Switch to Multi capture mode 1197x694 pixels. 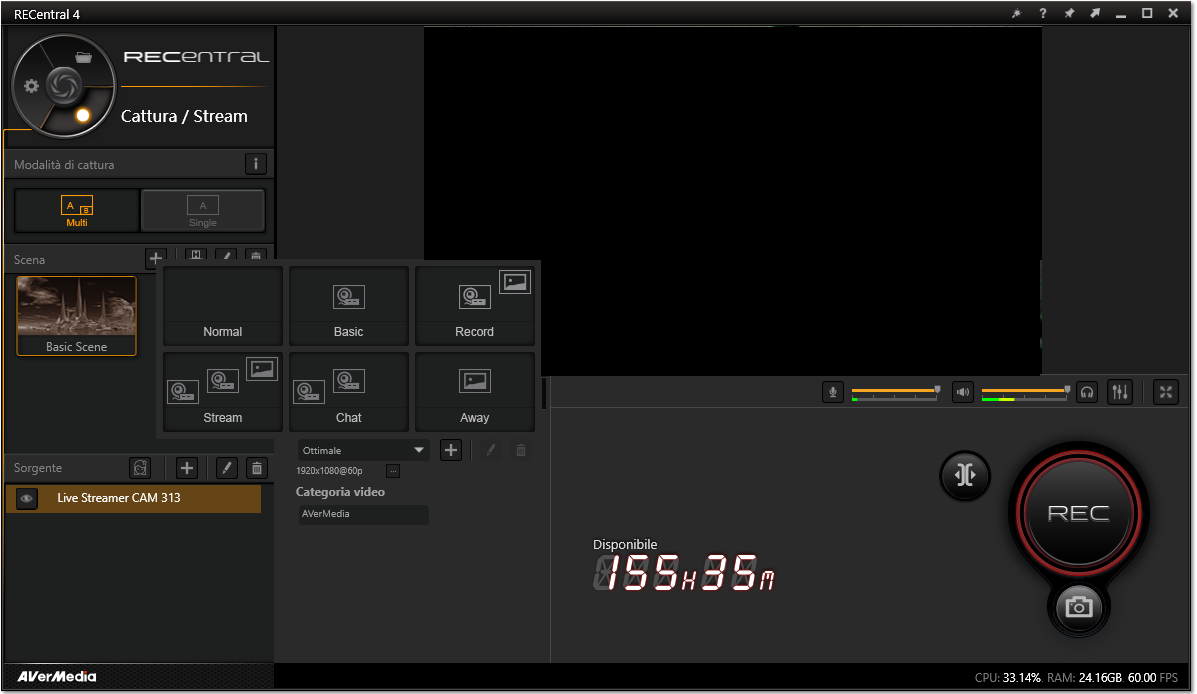coord(77,211)
